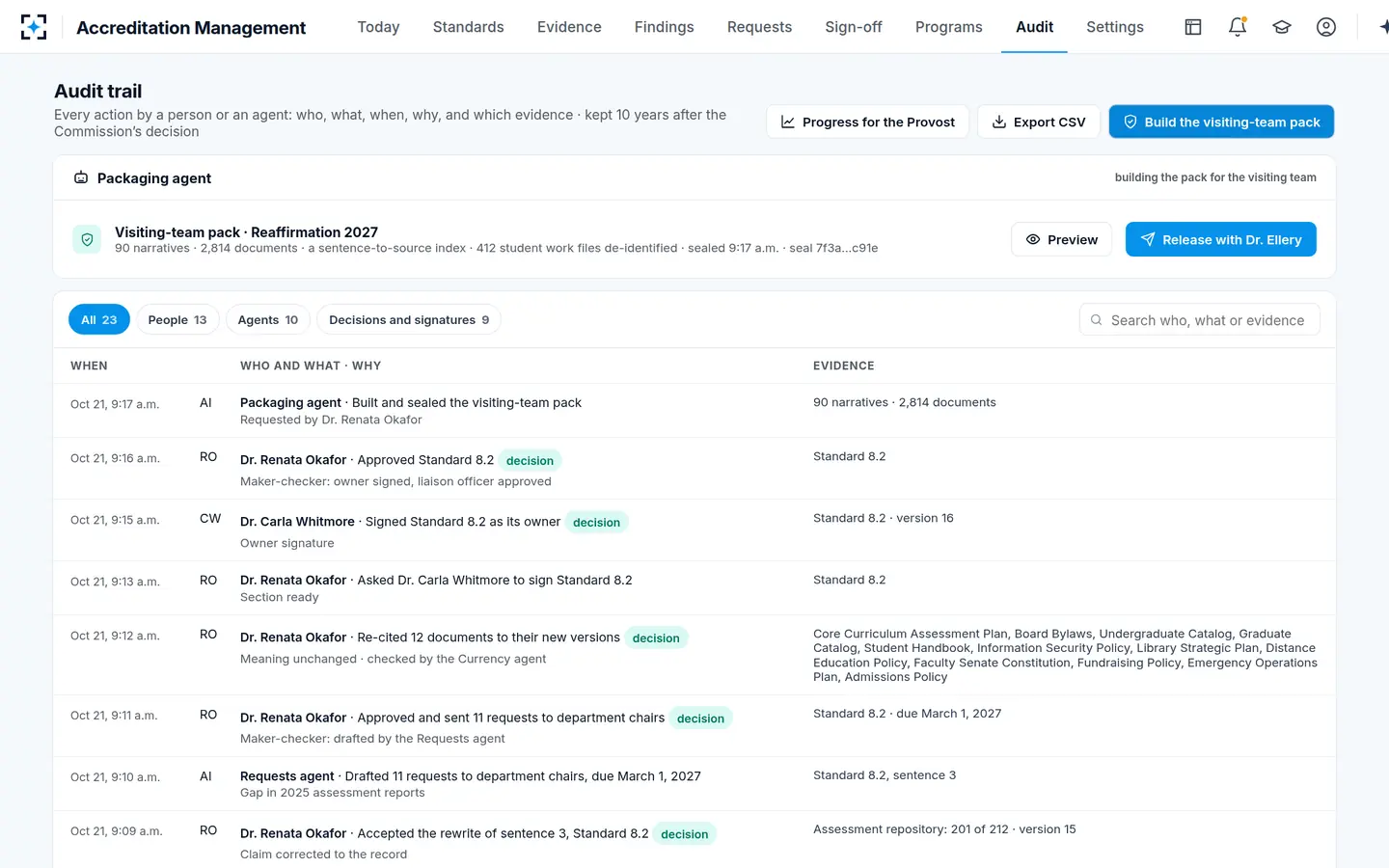Open the notifications bell
The image size is (1389, 868).
pyautogui.click(x=1238, y=27)
